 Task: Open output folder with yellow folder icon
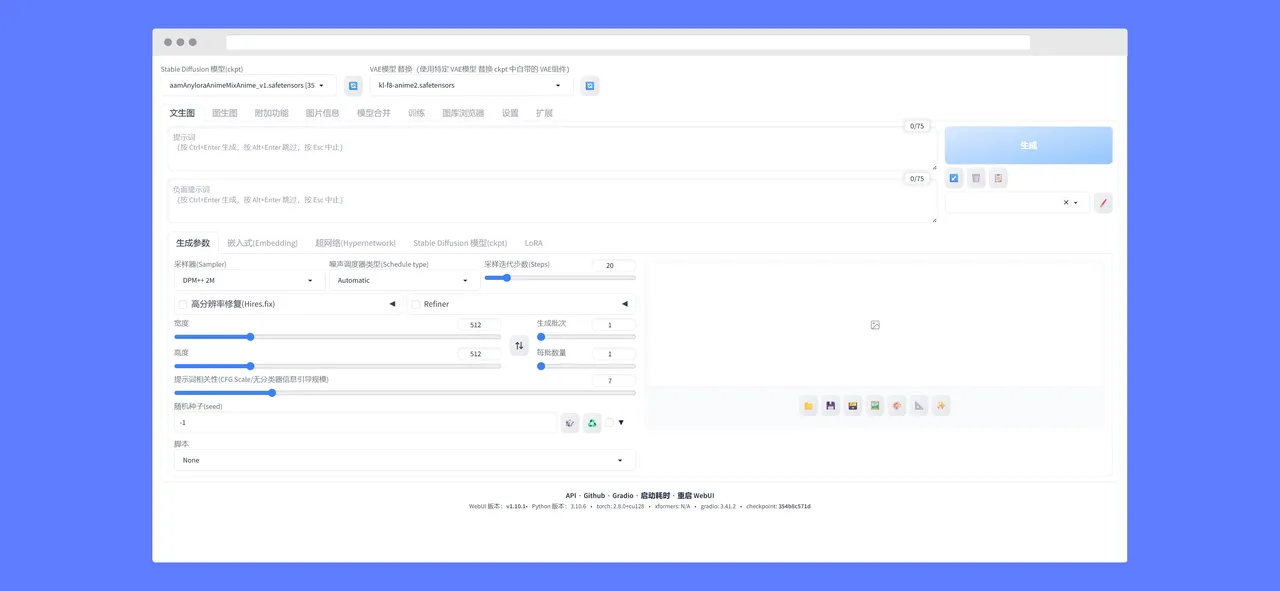pyautogui.click(x=809, y=406)
